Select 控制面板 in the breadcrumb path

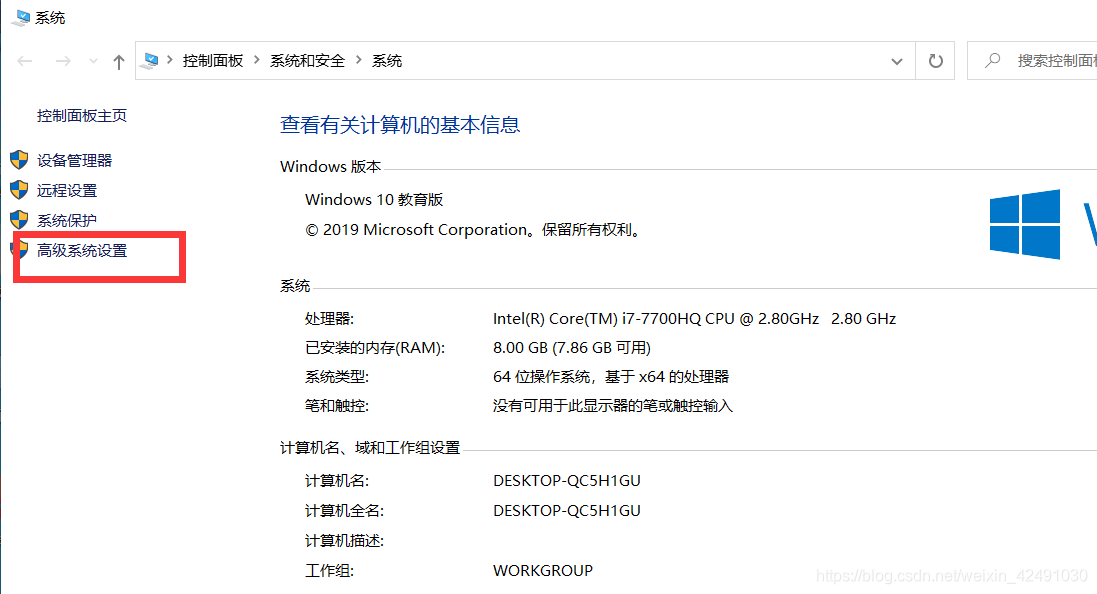[213, 61]
